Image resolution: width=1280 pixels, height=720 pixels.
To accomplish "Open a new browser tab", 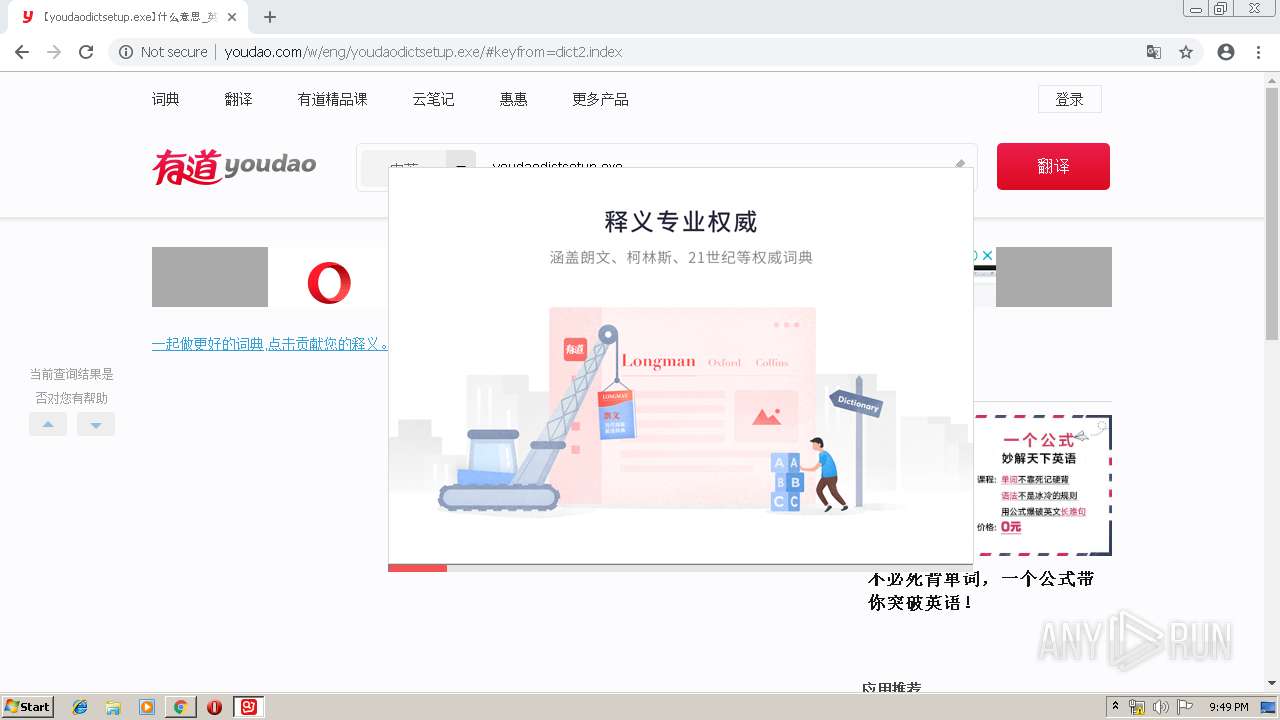I will pyautogui.click(x=270, y=17).
